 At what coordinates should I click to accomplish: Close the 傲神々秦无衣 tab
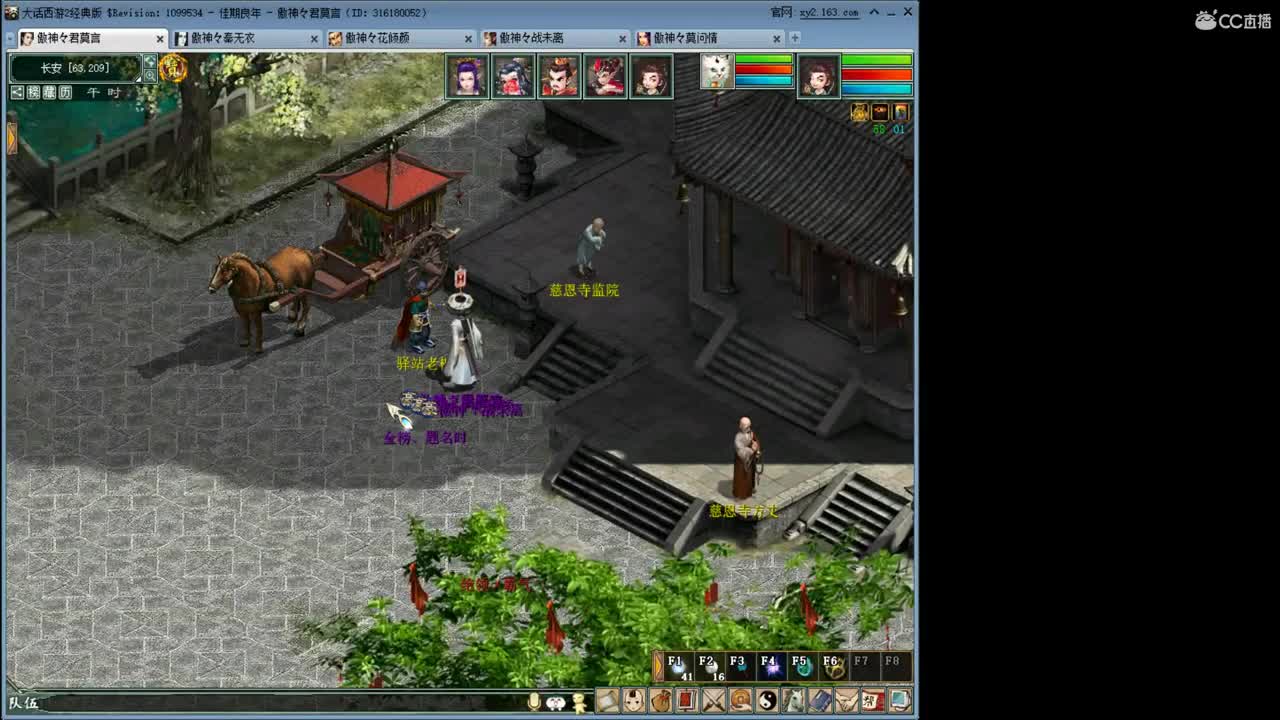pyautogui.click(x=314, y=39)
